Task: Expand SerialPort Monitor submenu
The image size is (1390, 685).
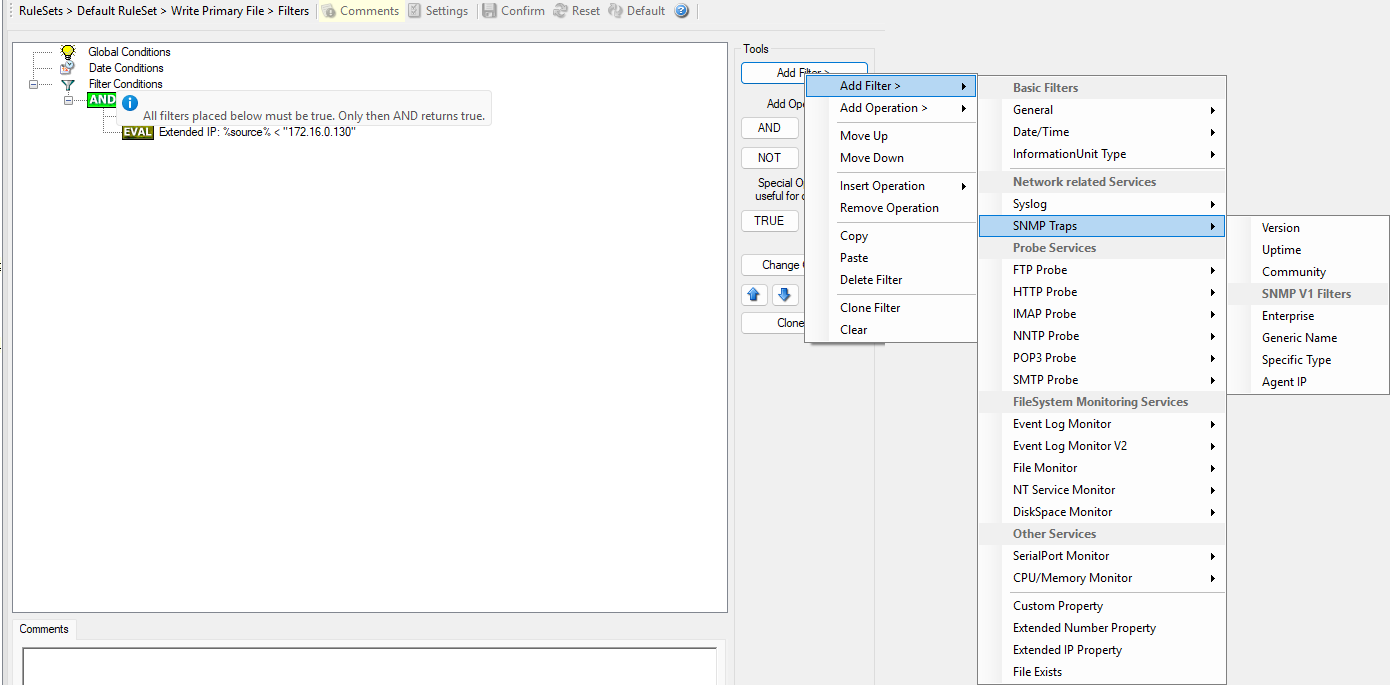Action: [1102, 556]
